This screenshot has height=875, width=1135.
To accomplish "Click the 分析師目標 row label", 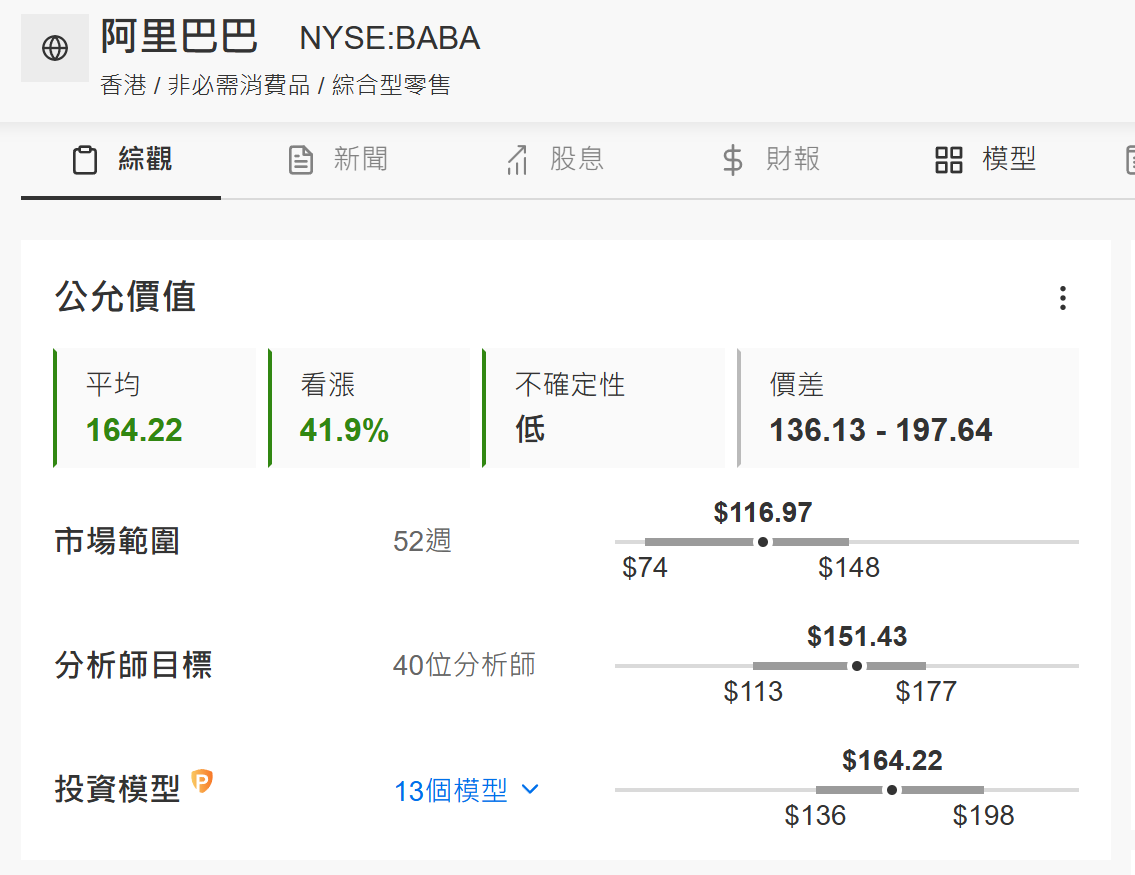I will coord(133,665).
